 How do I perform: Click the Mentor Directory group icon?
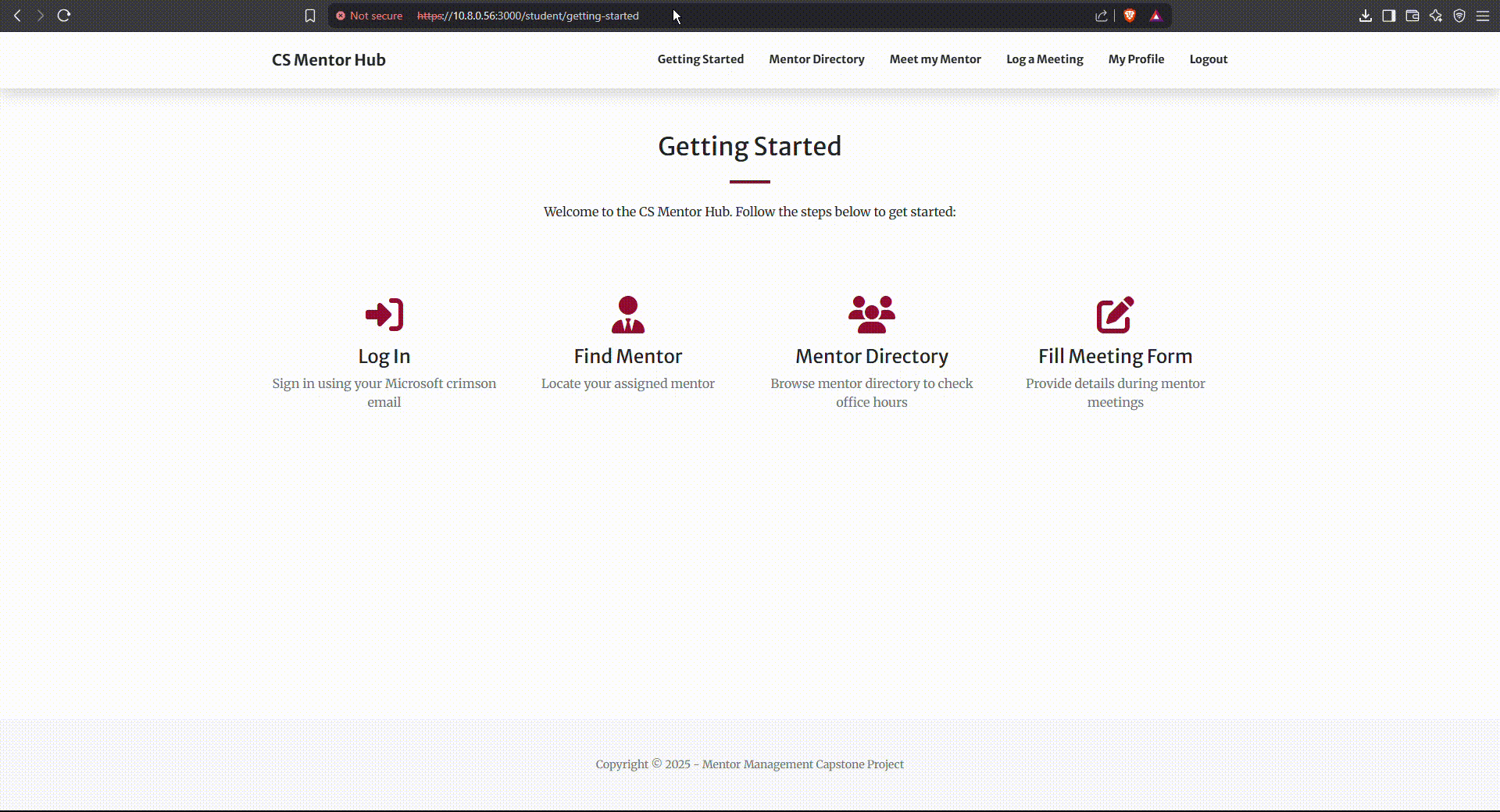[871, 315]
